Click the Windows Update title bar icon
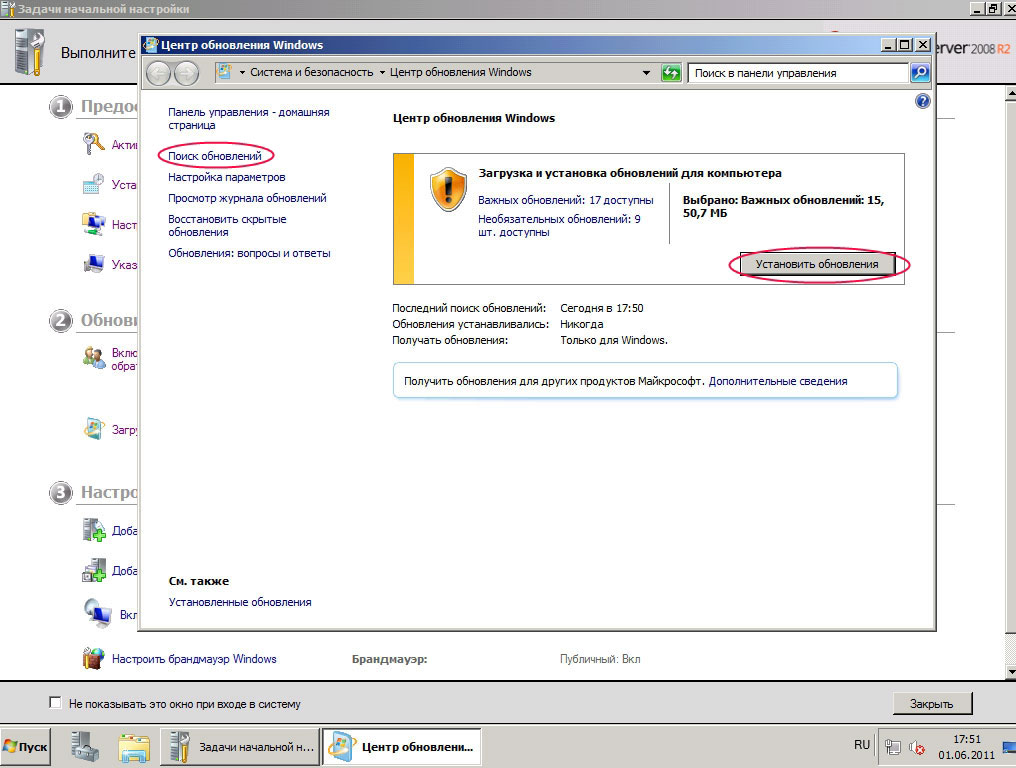1016x768 pixels. pos(150,45)
